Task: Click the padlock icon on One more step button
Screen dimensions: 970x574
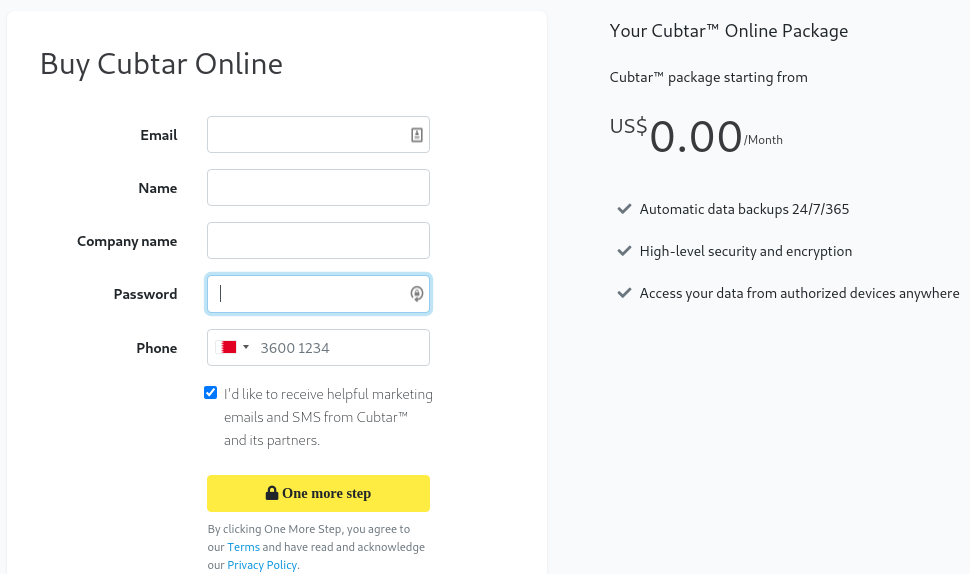Action: 272,493
